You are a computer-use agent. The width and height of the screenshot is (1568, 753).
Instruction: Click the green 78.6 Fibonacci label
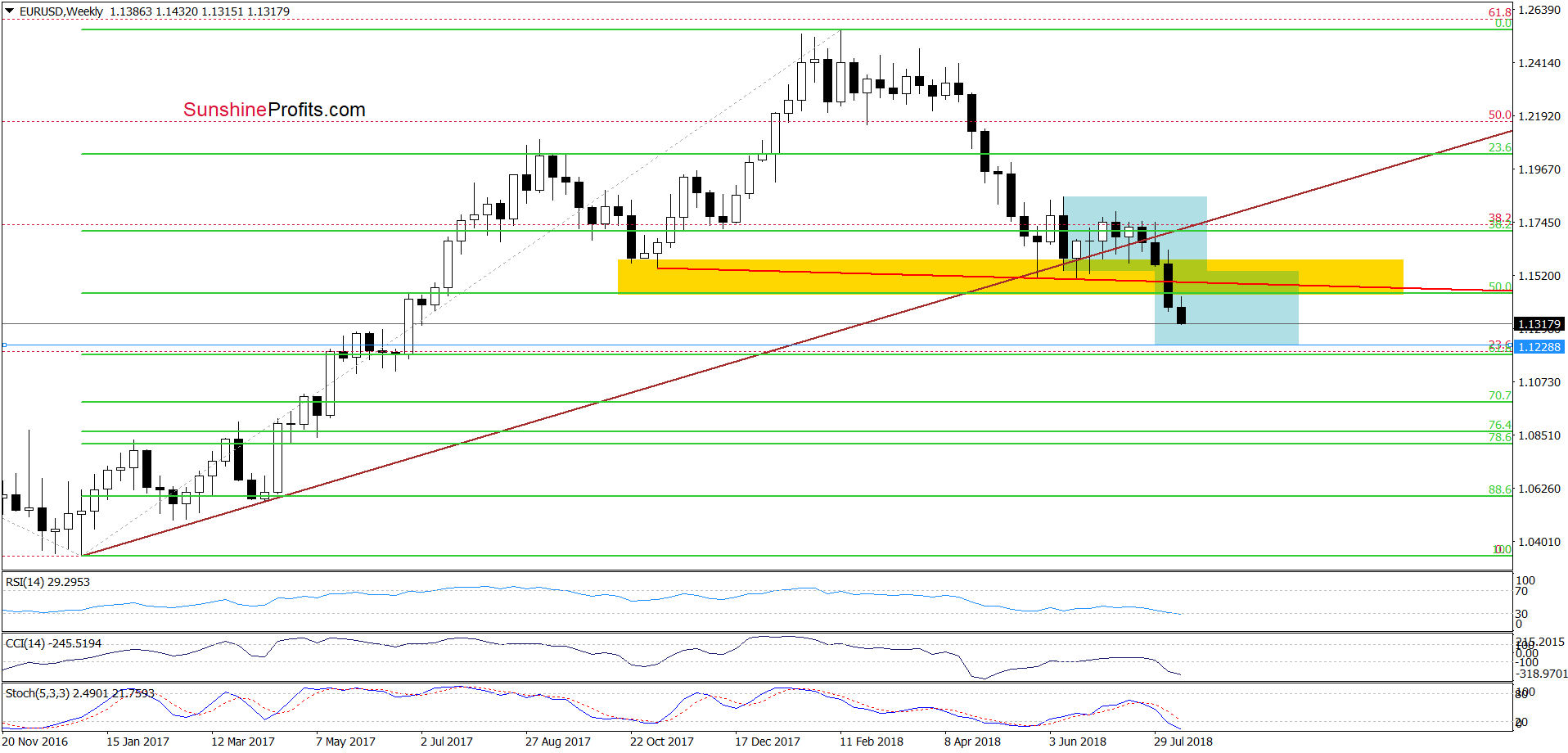click(1500, 438)
